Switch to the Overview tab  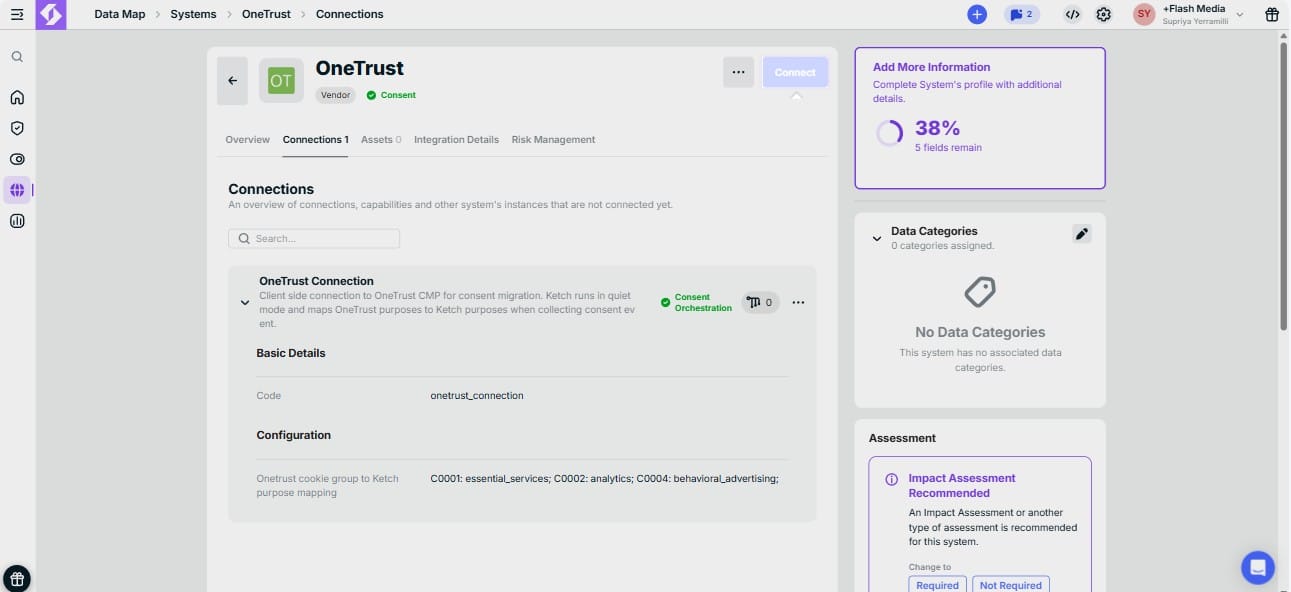point(247,140)
